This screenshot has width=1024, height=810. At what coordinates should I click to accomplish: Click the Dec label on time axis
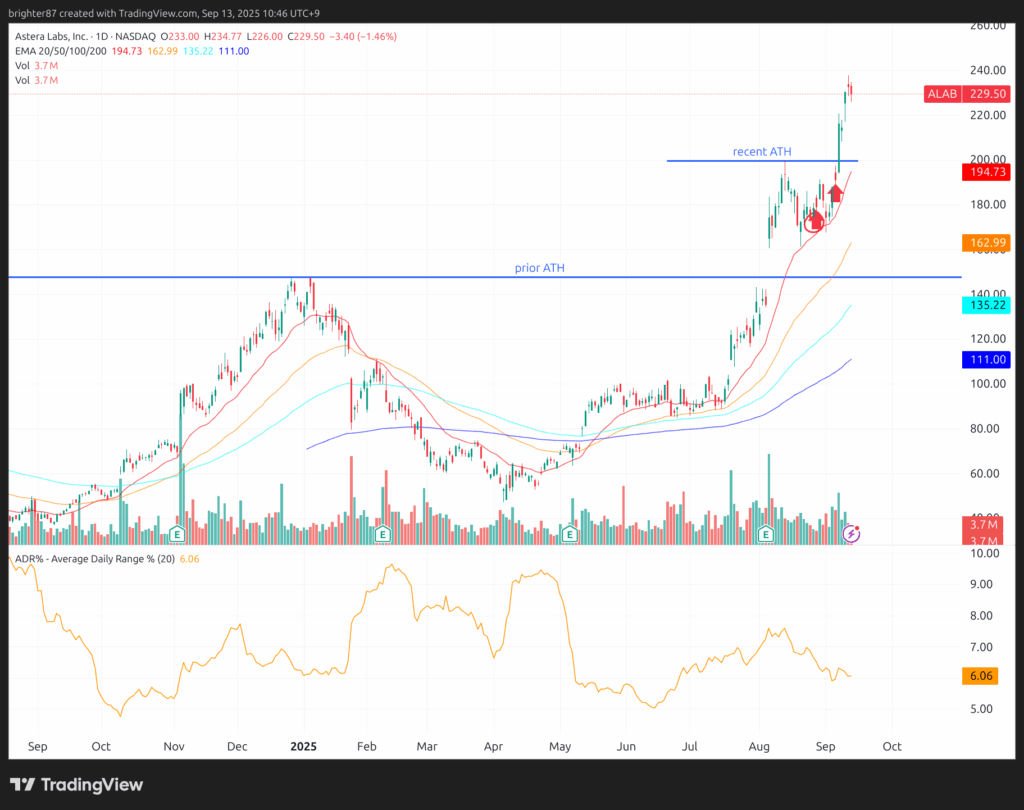[237, 746]
